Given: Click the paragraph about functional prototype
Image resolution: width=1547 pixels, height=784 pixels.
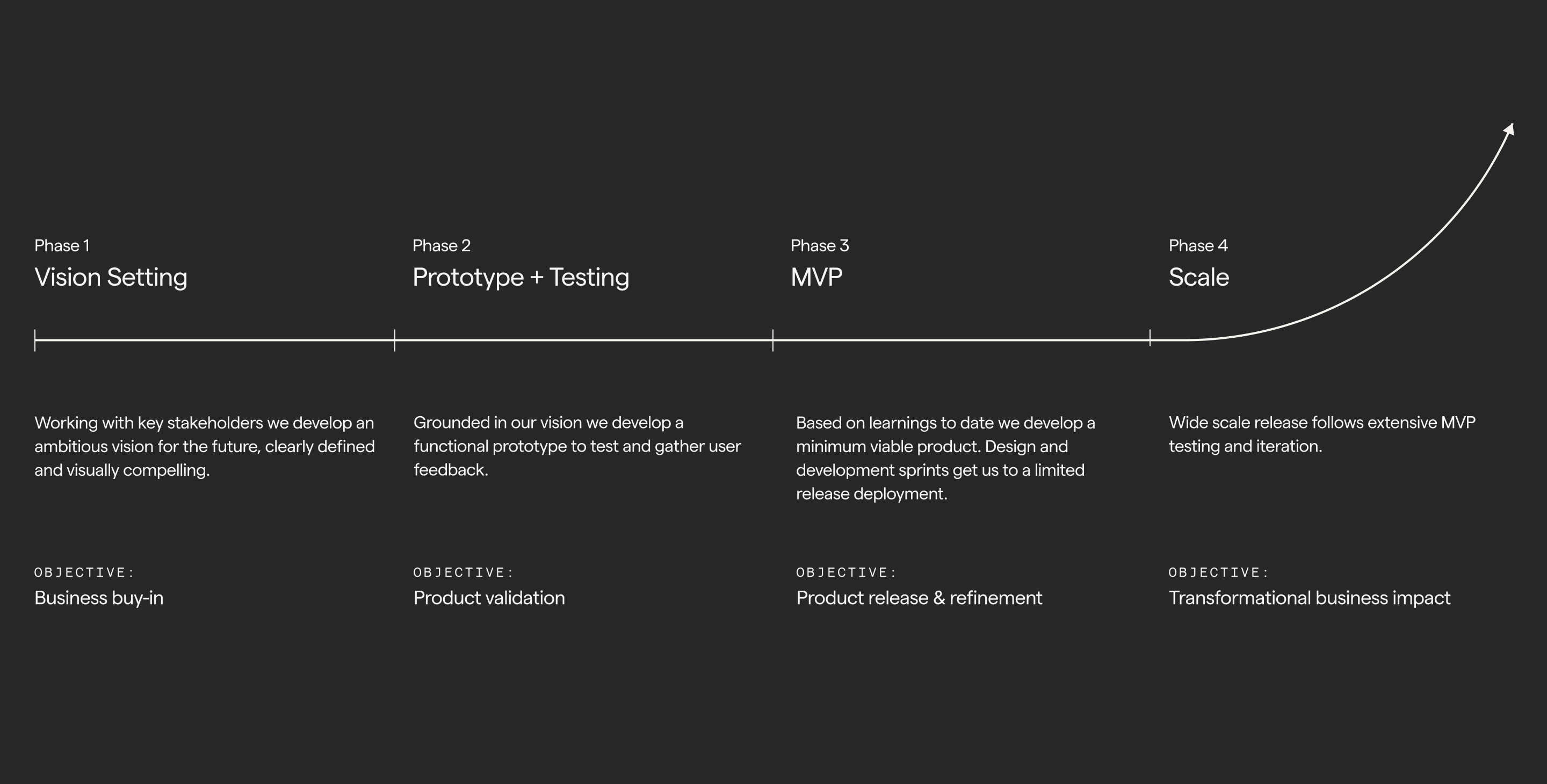Looking at the screenshot, I should pos(577,447).
